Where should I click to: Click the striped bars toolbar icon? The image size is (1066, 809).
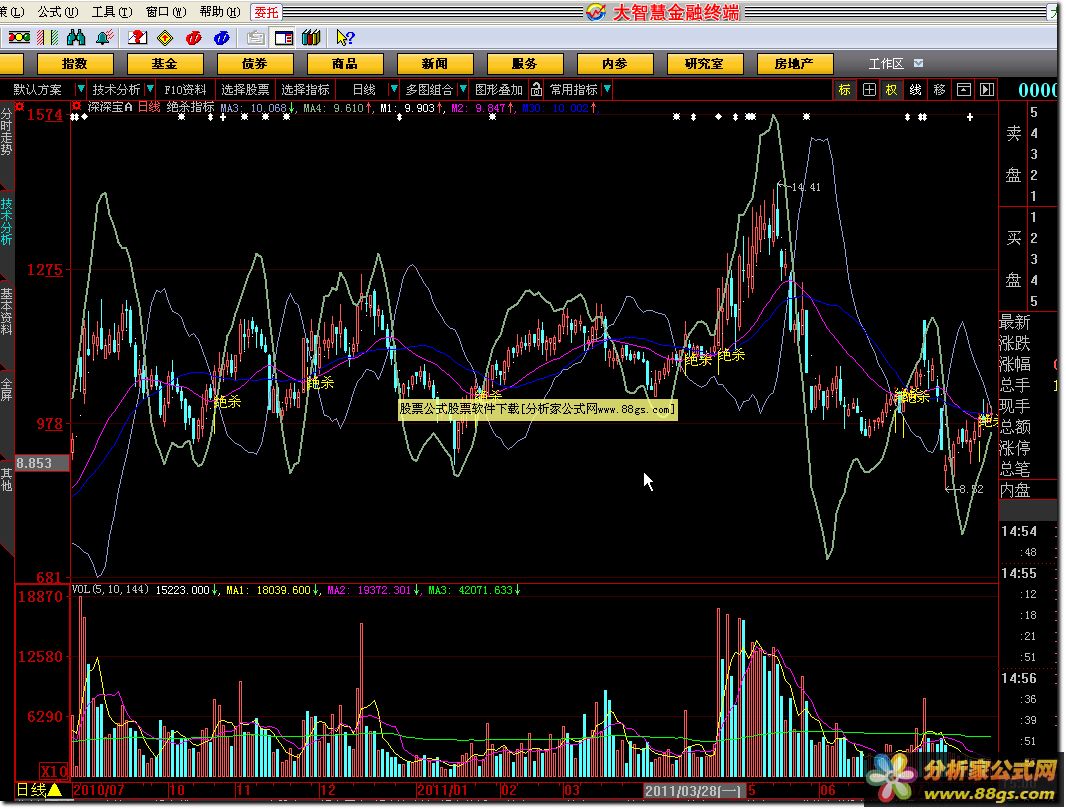click(x=47, y=37)
